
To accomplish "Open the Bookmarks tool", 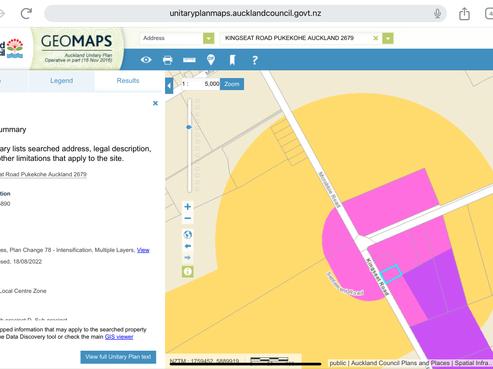I will coord(232,60).
